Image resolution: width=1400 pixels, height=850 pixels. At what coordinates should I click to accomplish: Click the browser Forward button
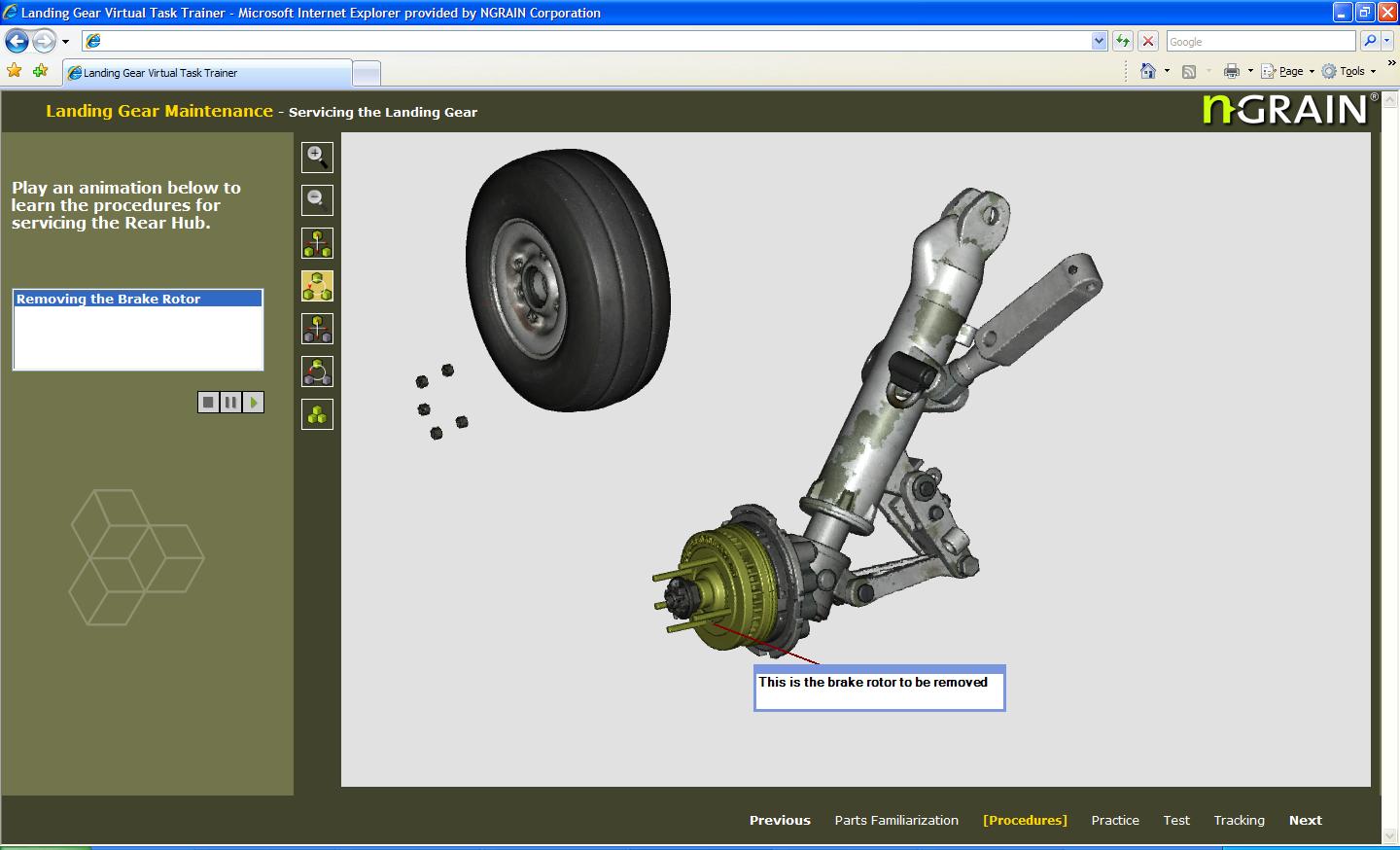44,41
